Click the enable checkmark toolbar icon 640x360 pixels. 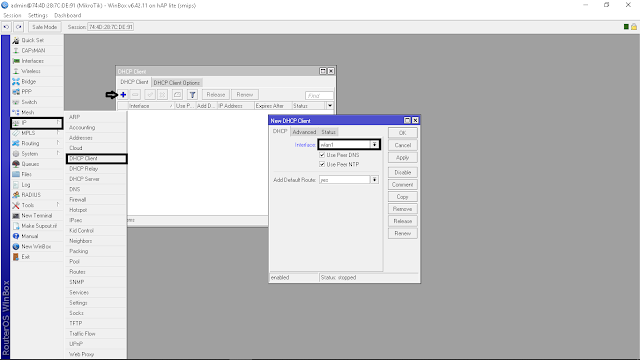click(x=150, y=95)
